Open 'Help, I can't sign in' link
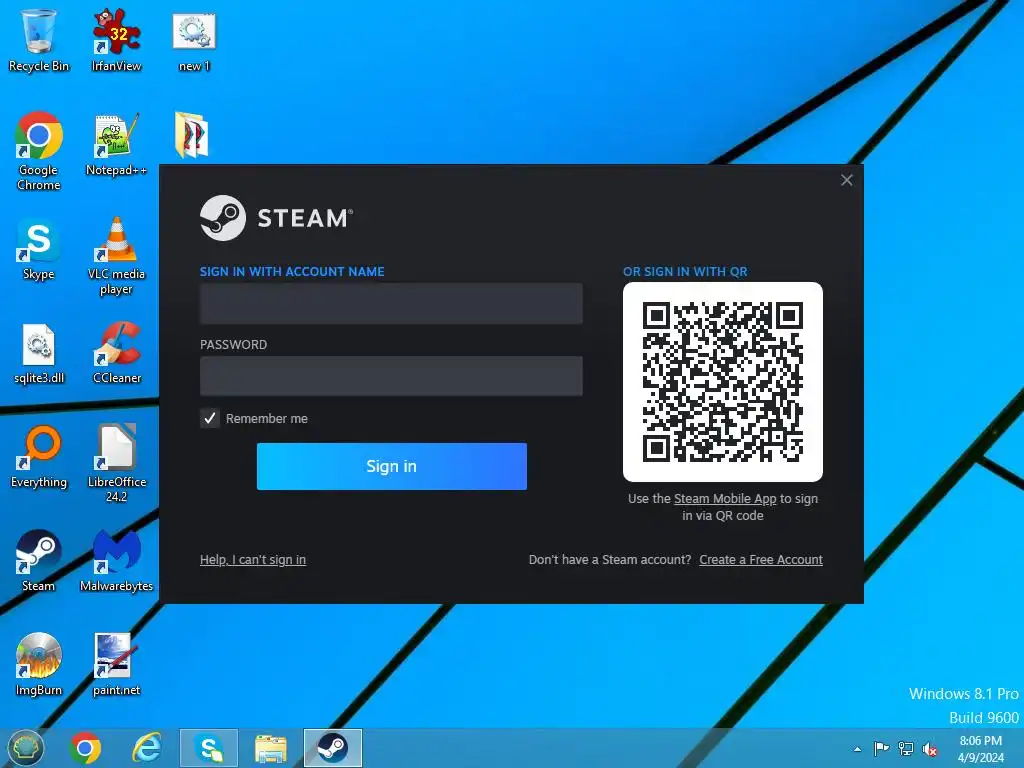Screen dimensions: 1024x768 coord(253,560)
